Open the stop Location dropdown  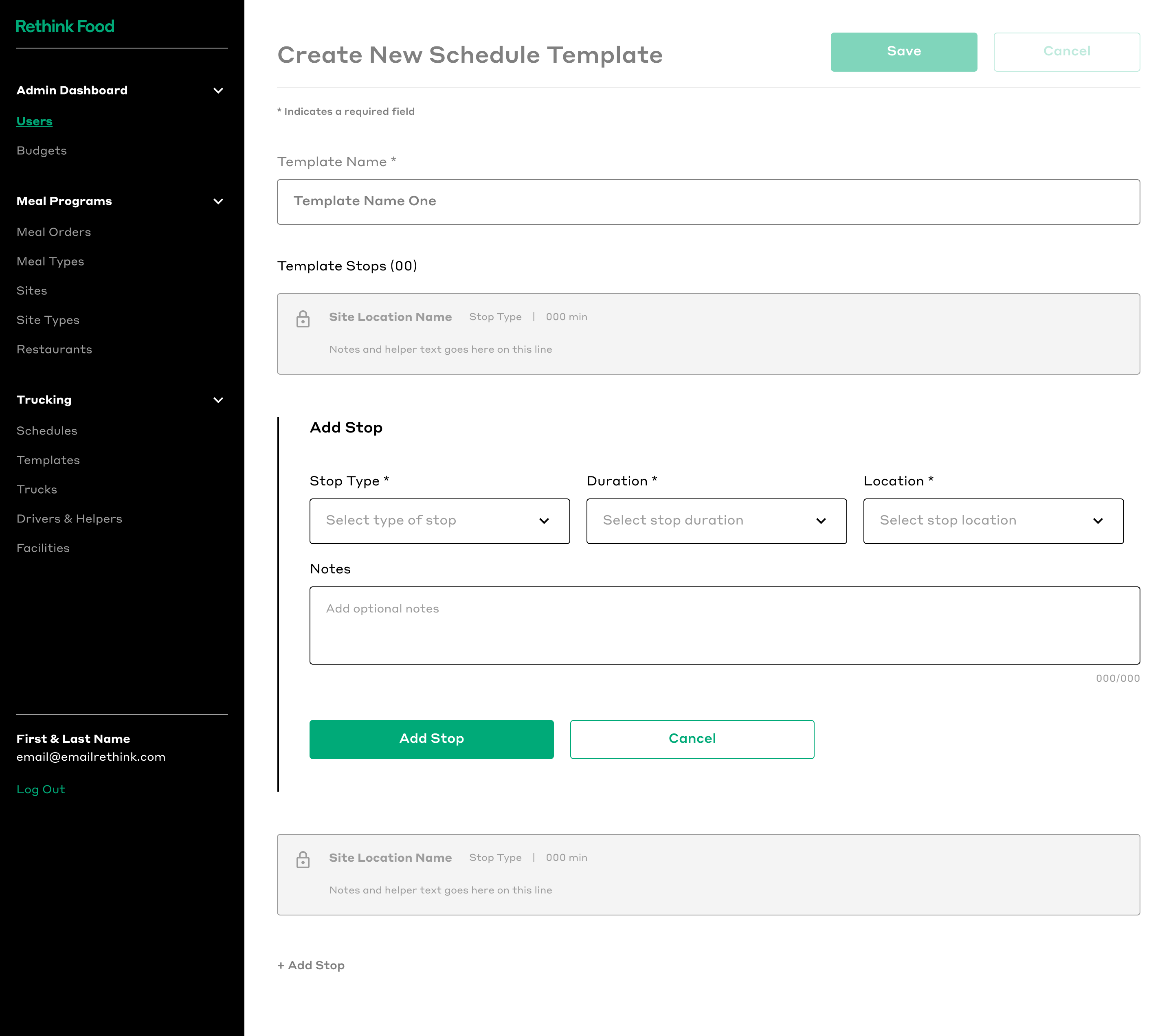pyautogui.click(x=993, y=521)
